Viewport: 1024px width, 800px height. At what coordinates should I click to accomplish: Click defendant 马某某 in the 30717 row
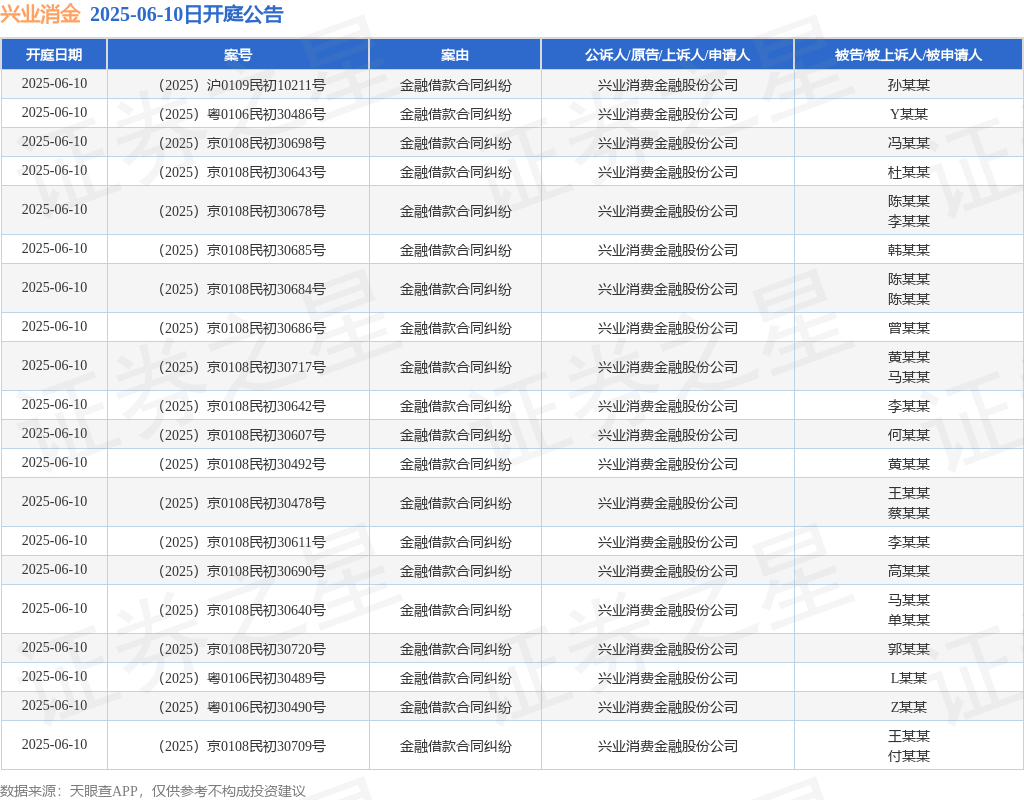point(908,377)
